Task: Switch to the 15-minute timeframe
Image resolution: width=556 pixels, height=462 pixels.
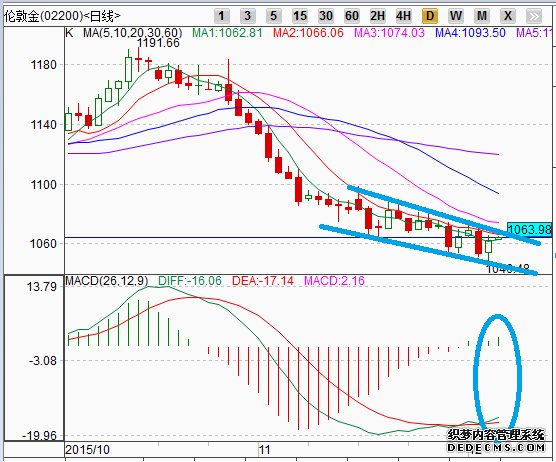Action: point(300,16)
